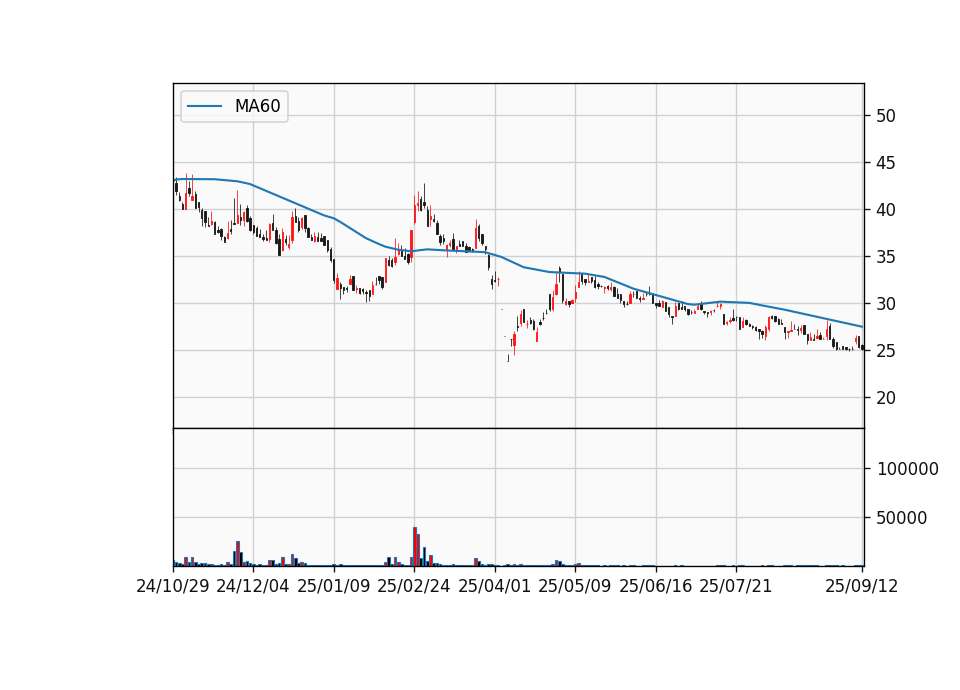Image resolution: width=960 pixels, height=690 pixels.
Task: Click the date label 25/09/12
Action: coord(861,586)
